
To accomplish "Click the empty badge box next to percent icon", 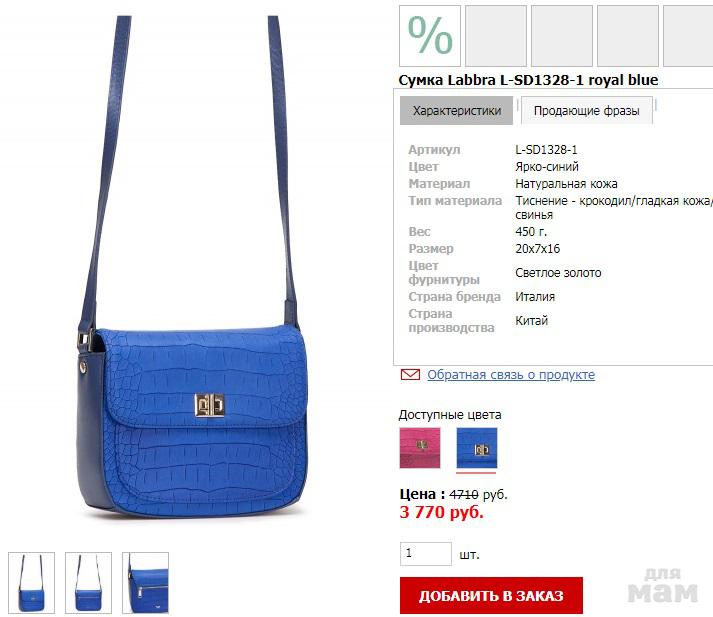I will 496,36.
